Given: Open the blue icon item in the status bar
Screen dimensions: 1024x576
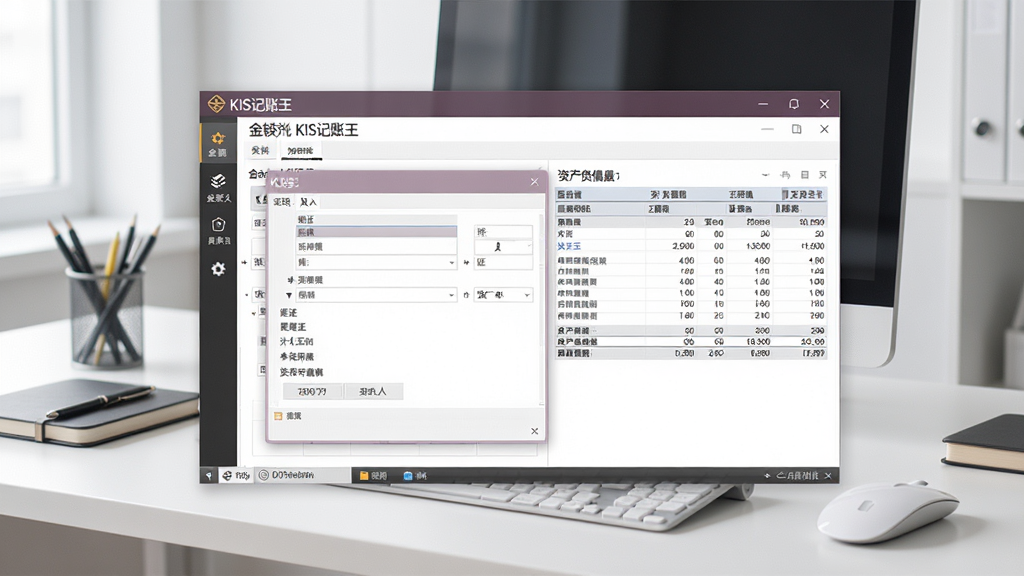Looking at the screenshot, I should (x=415, y=475).
